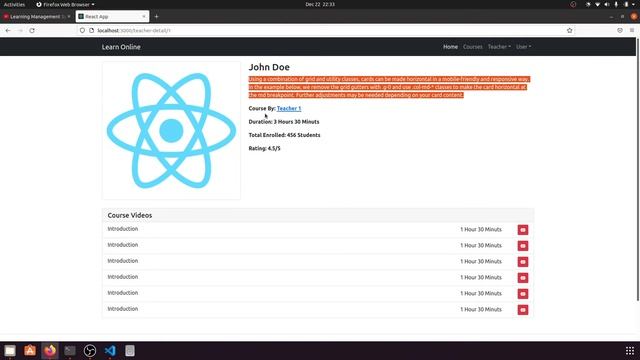This screenshot has width=640, height=360.
Task: Expand the User dropdown in navbar
Action: point(523,47)
